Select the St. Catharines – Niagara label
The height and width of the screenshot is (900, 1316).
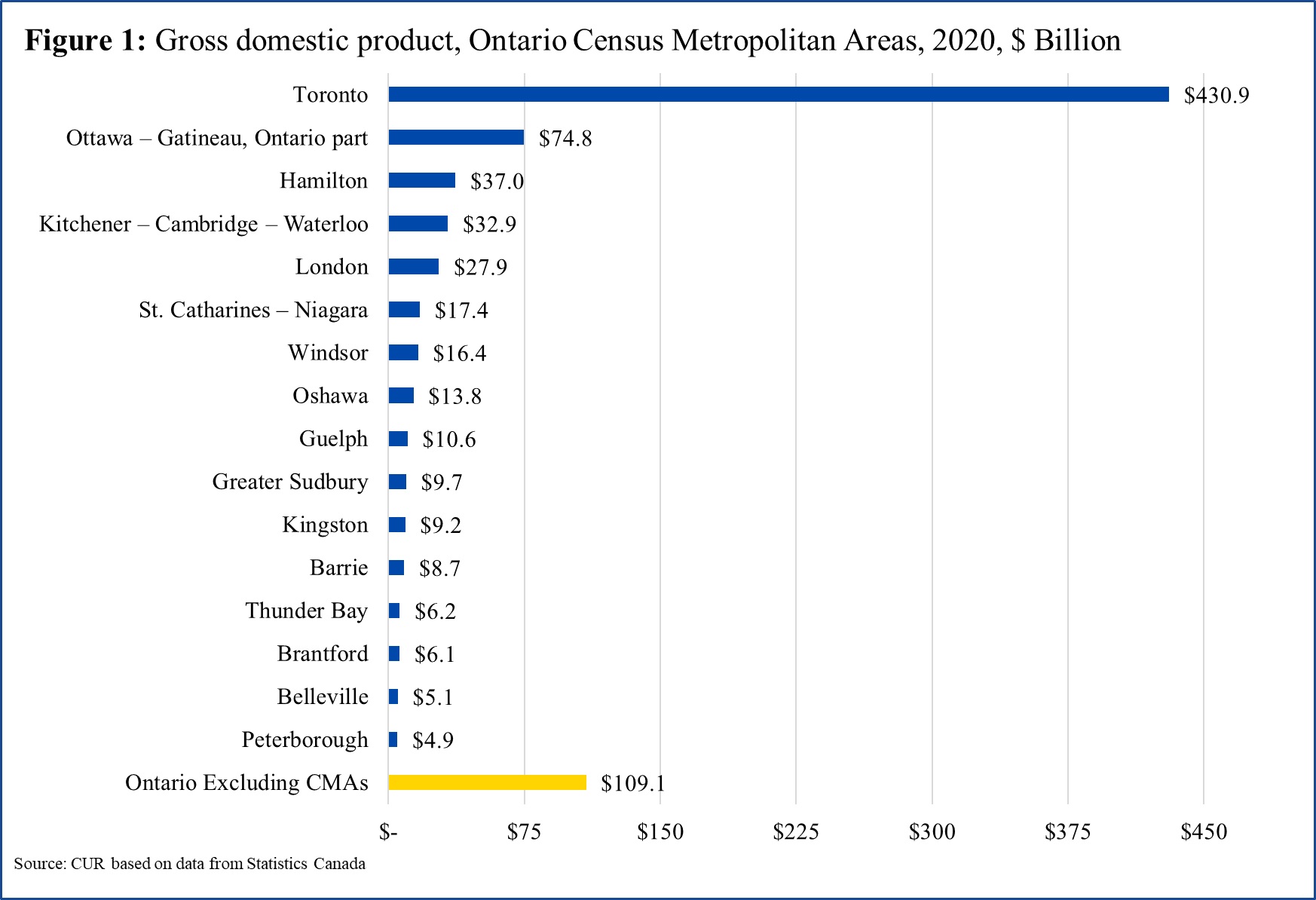(x=252, y=310)
